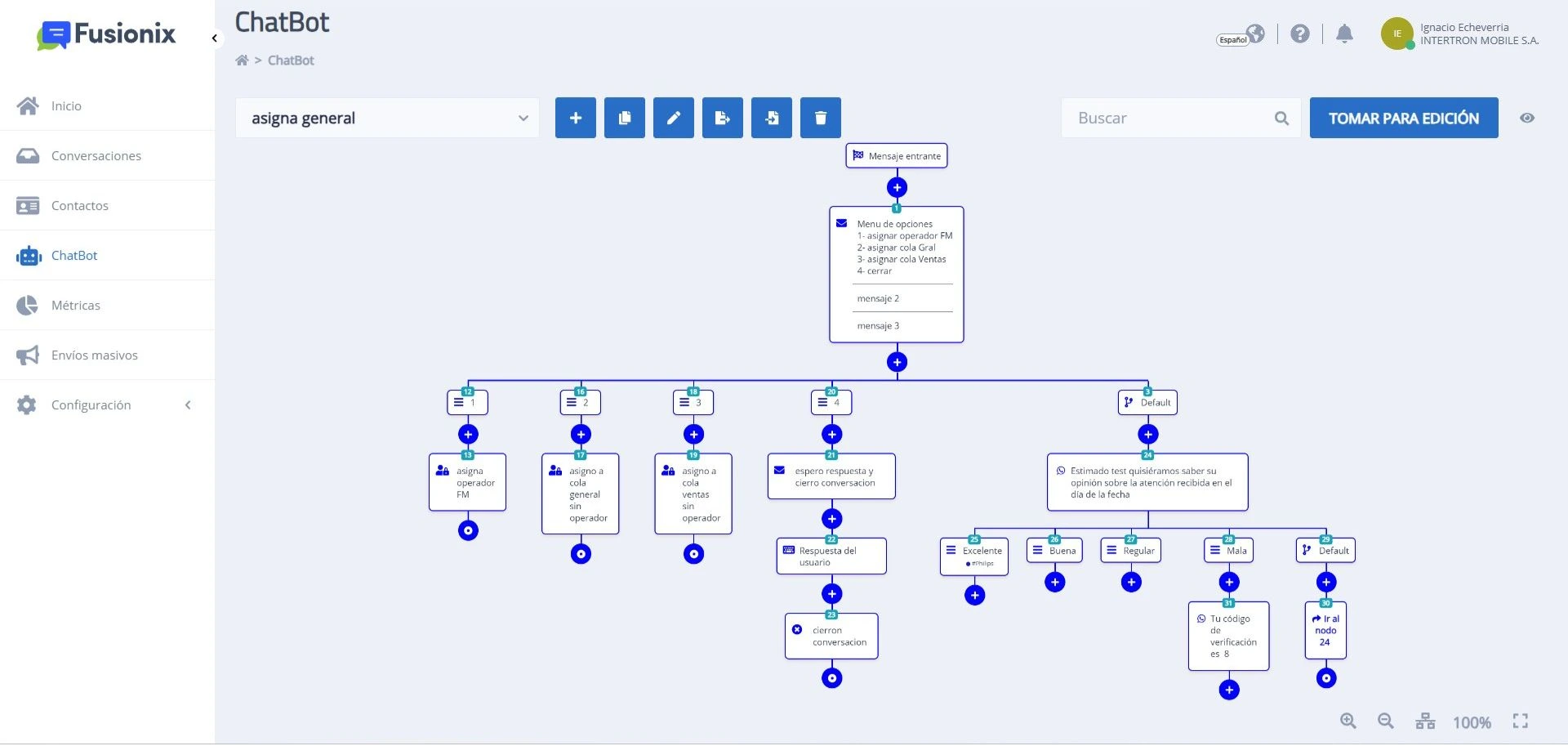This screenshot has width=1568, height=746.
Task: Click the home breadcrumb icon
Action: tap(242, 60)
